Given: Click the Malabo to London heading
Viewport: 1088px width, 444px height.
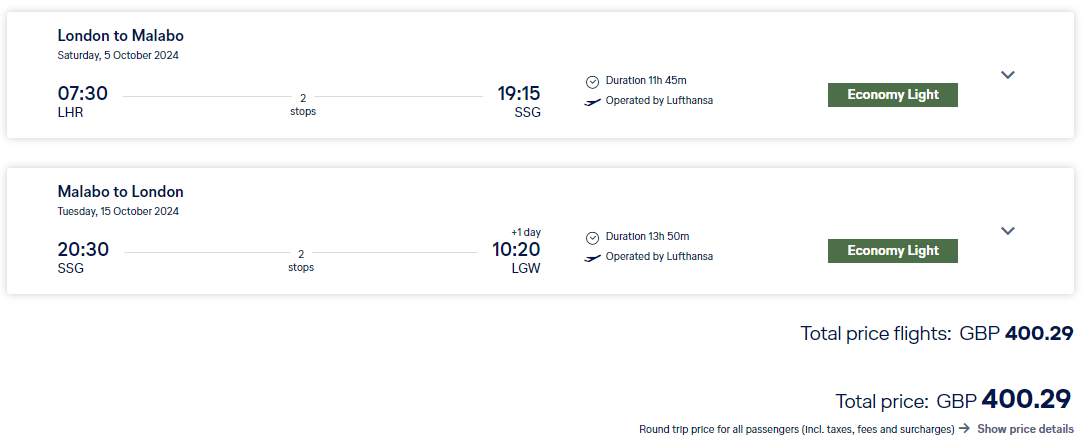Looking at the screenshot, I should (x=121, y=192).
